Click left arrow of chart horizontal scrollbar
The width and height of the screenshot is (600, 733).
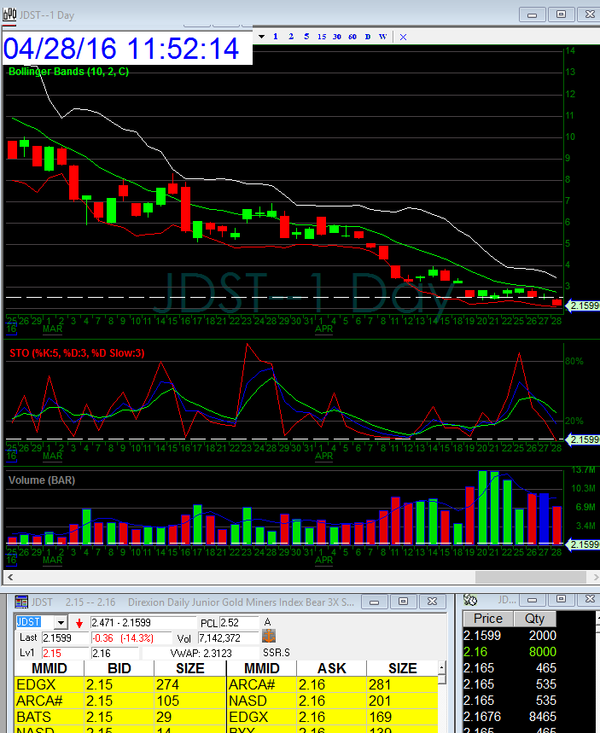pos(10,577)
